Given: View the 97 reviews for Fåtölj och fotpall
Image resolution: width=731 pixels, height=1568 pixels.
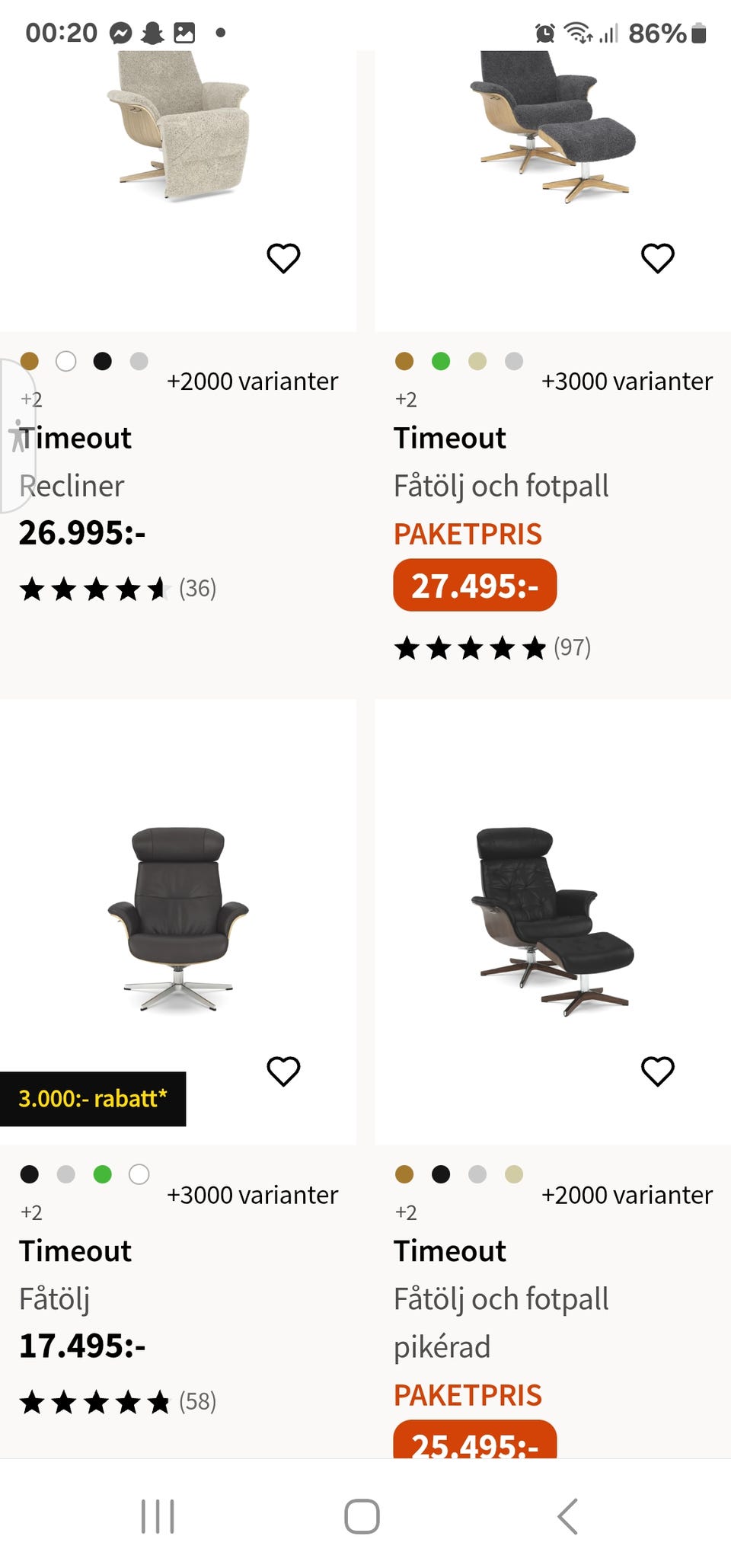Looking at the screenshot, I should coord(572,648).
